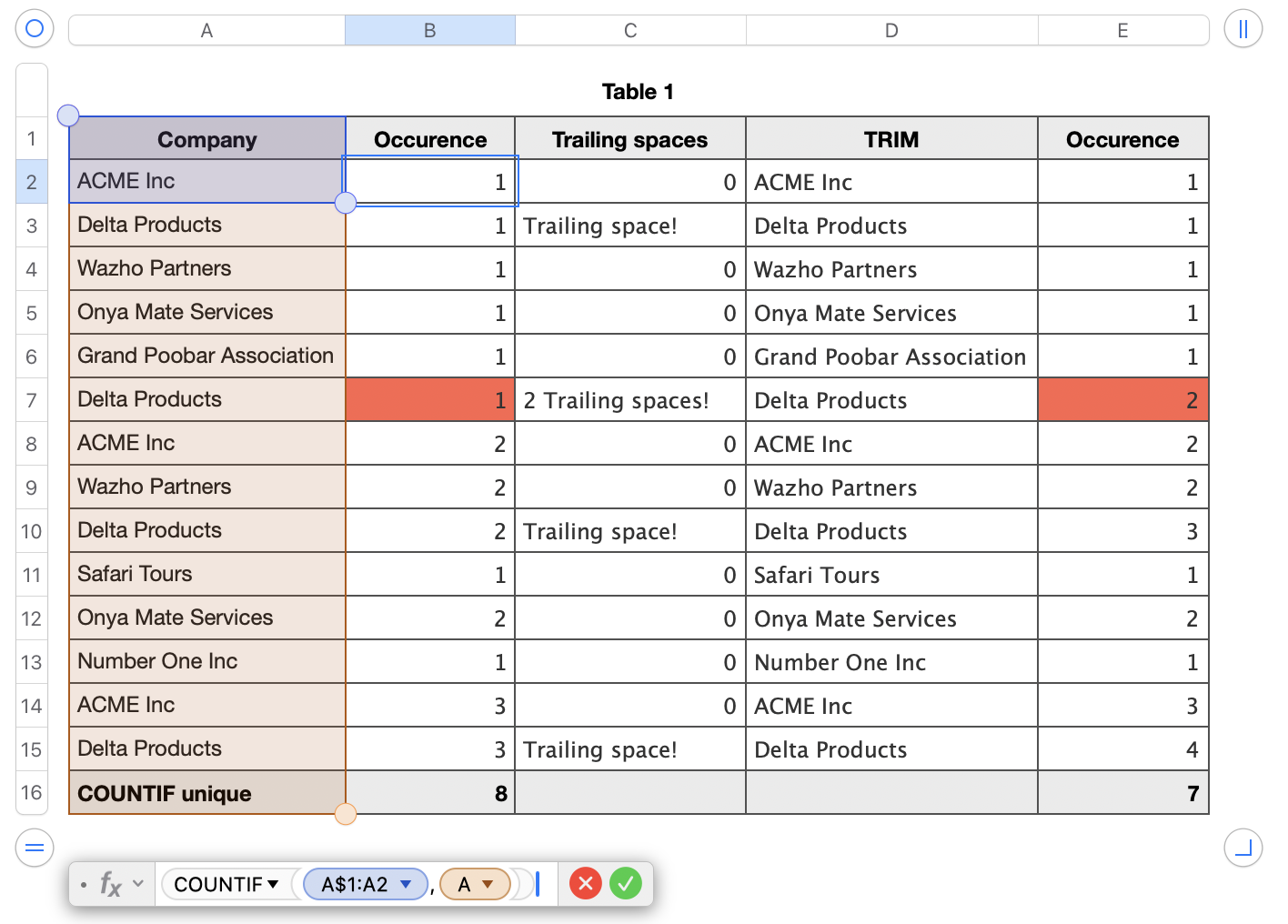Click the orange range handle below COUNTIF unique cell
The image size is (1288, 924).
click(x=346, y=814)
